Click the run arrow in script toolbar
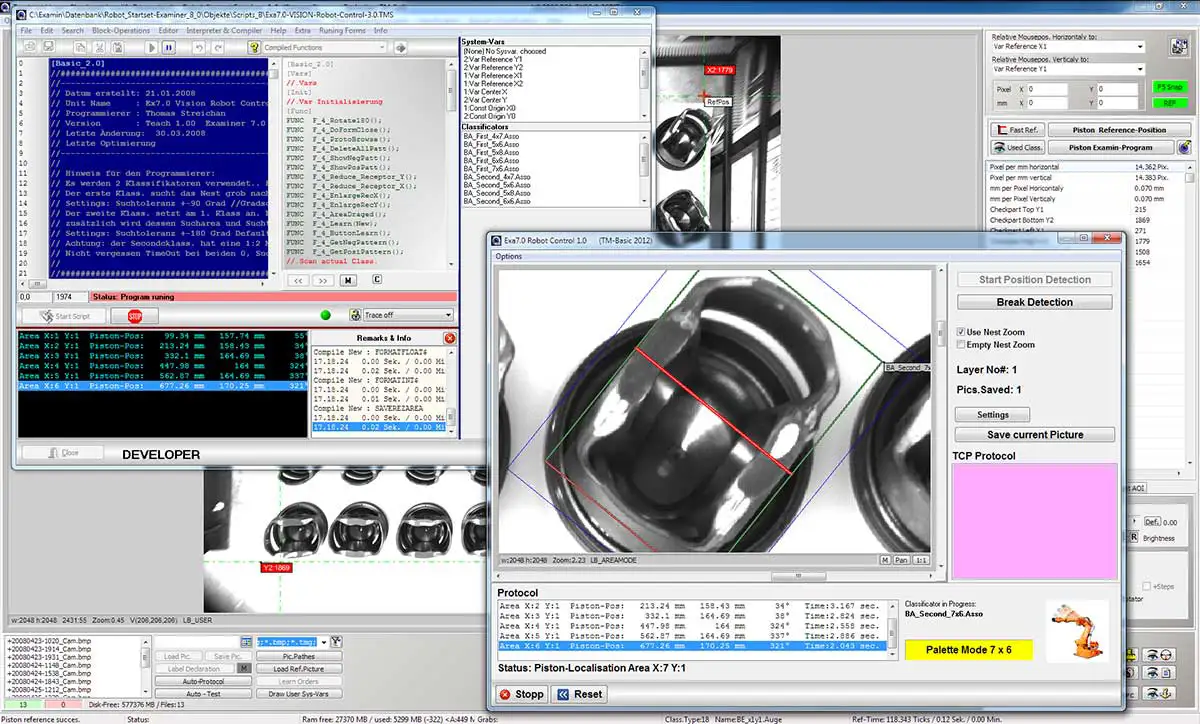This screenshot has width=1200, height=724. click(152, 48)
